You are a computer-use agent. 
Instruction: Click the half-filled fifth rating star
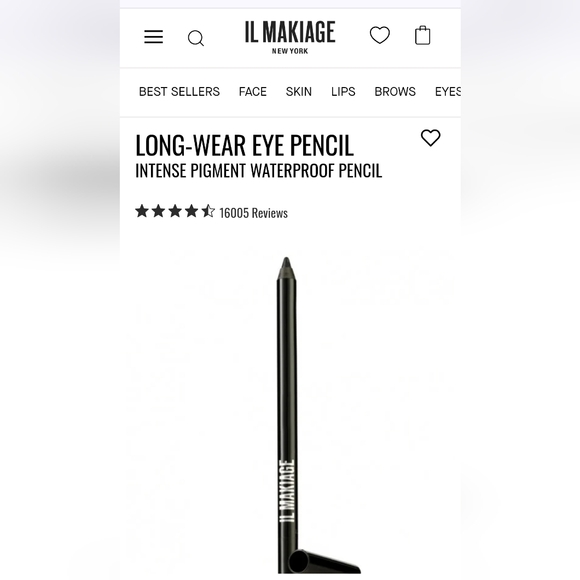pyautogui.click(x=208, y=211)
